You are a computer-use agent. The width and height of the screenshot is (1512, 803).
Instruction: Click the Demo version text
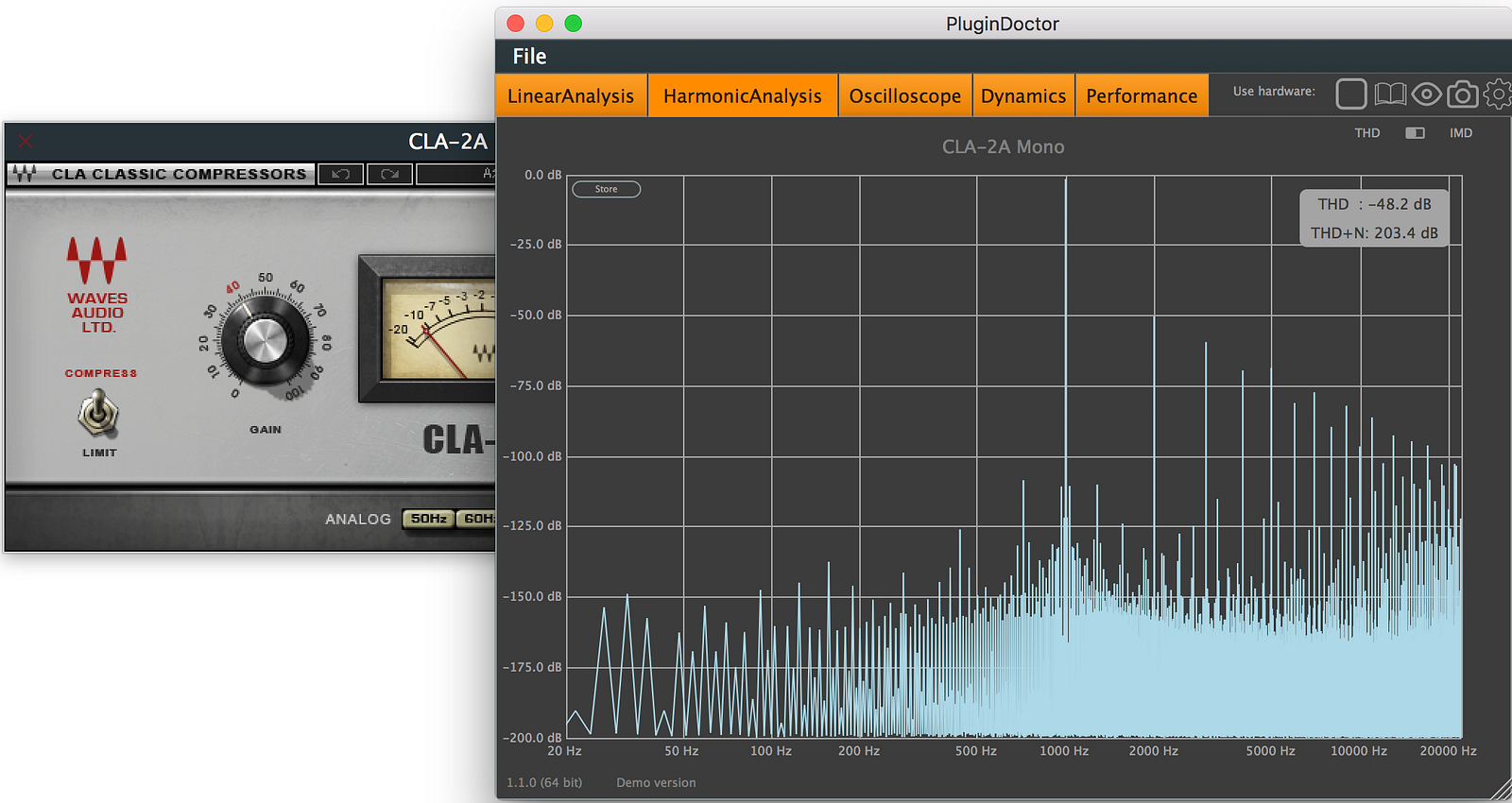click(656, 782)
